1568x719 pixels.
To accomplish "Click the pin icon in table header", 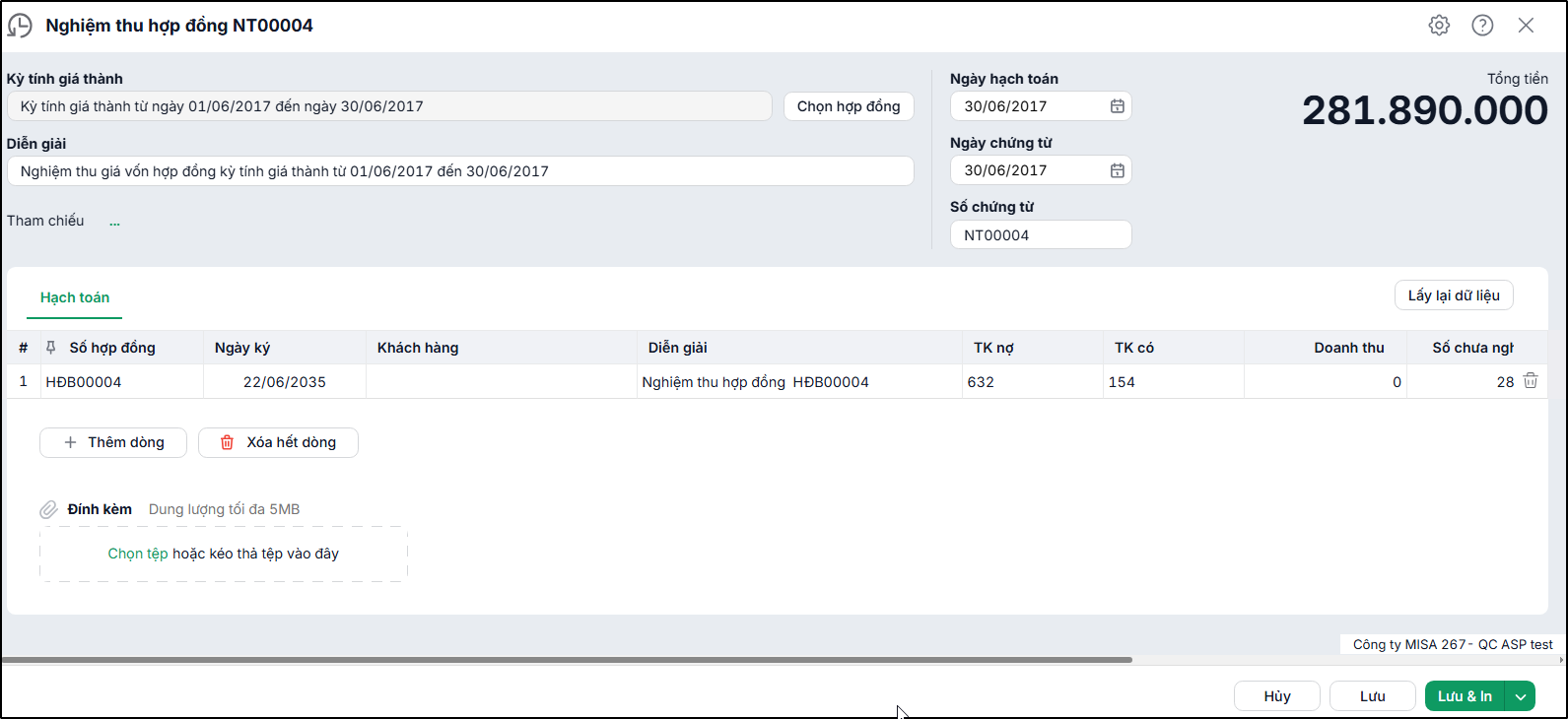I will click(x=51, y=348).
